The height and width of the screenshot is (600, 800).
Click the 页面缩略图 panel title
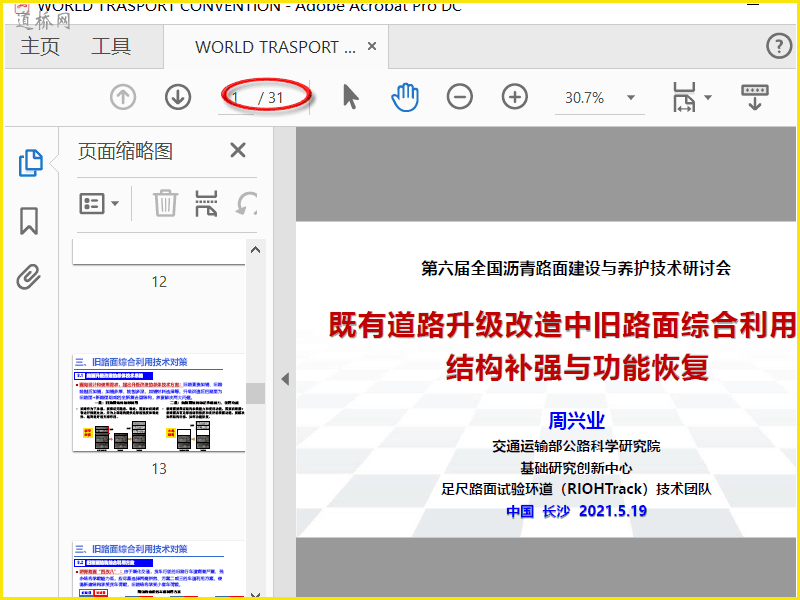[x=126, y=151]
